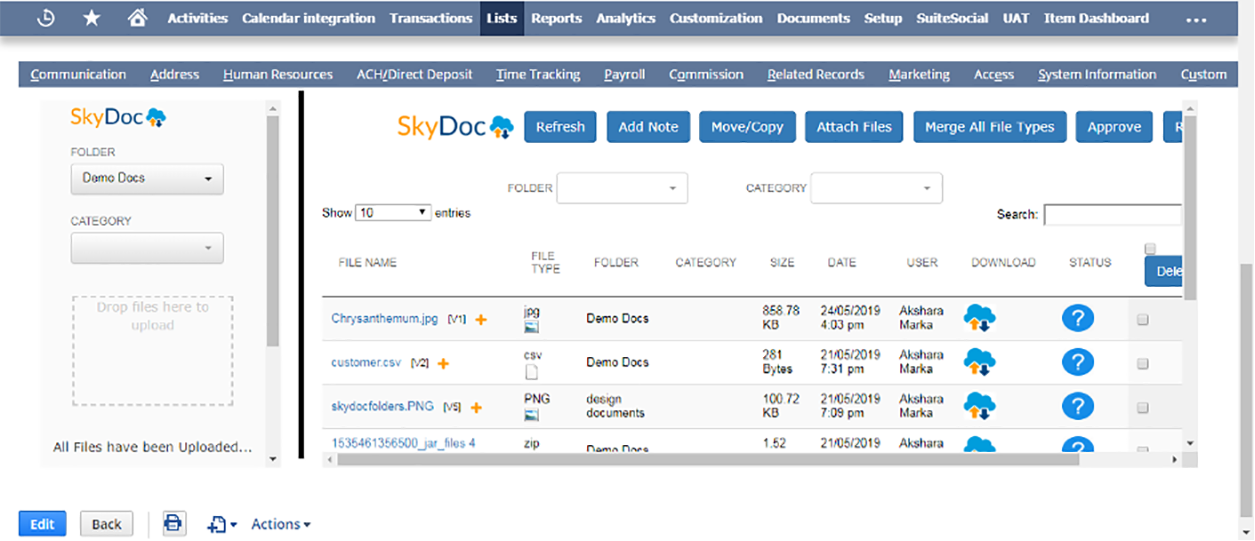The width and height of the screenshot is (1255, 541).
Task: Check the box for customer.csv row
Action: 1143,364
